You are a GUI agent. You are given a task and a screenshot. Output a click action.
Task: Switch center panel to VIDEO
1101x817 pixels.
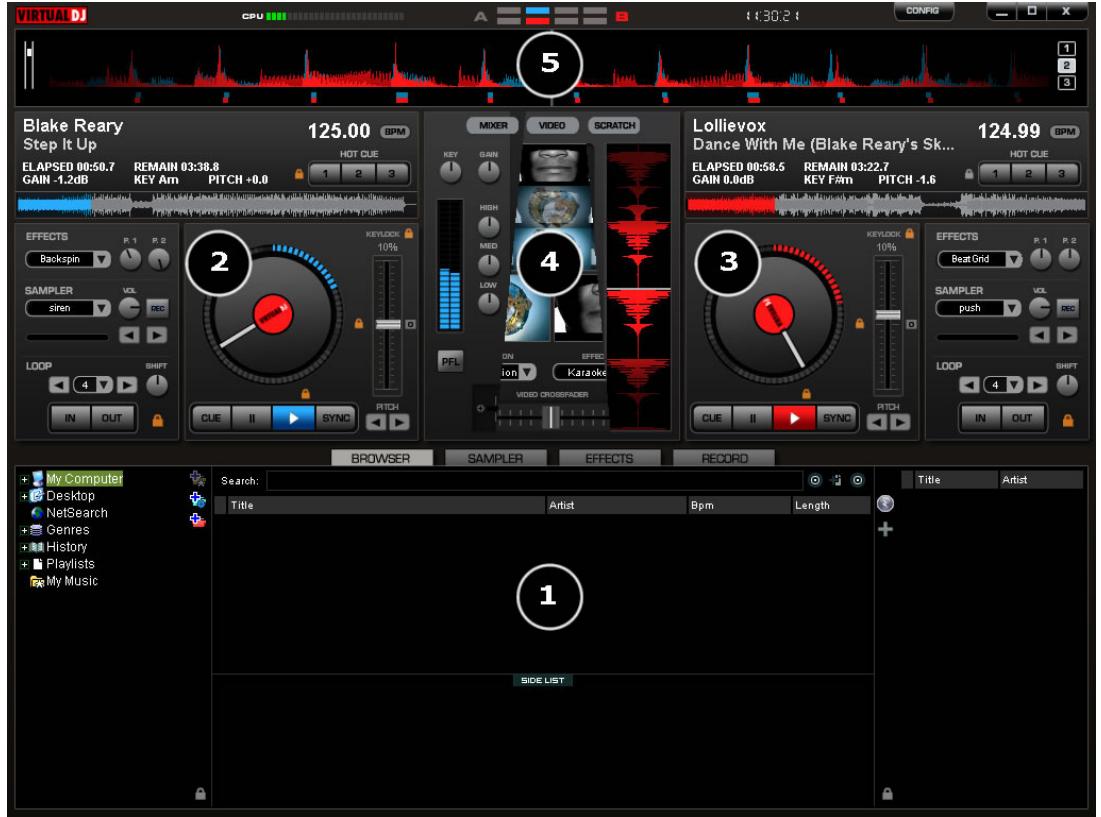[552, 125]
